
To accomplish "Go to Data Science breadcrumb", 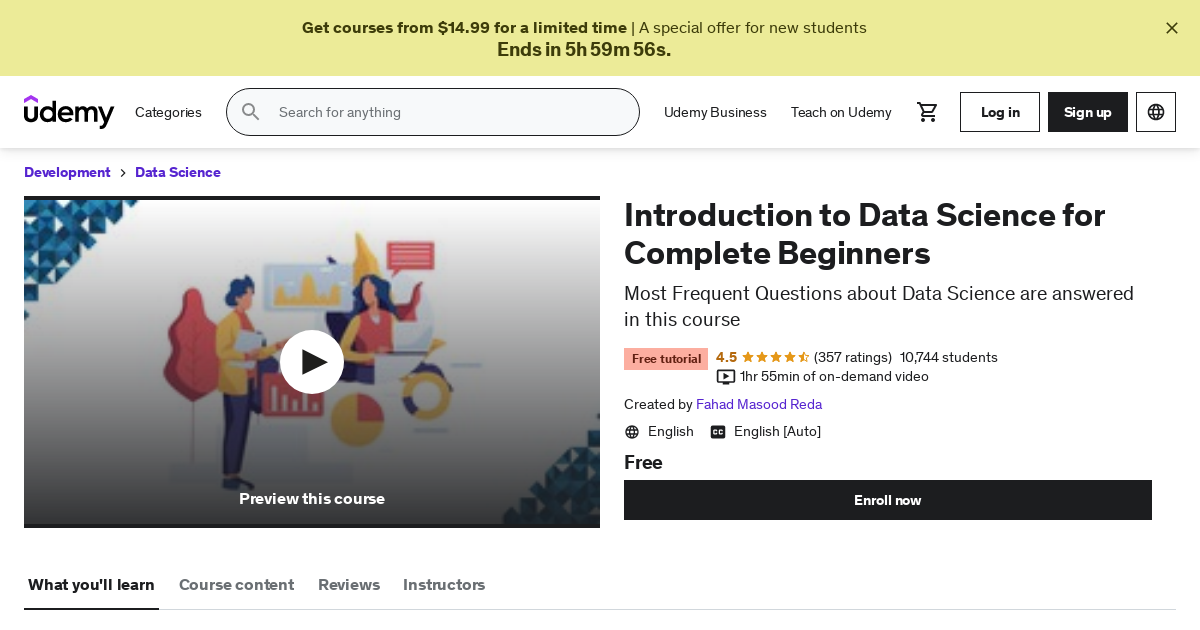I will click(x=178, y=172).
